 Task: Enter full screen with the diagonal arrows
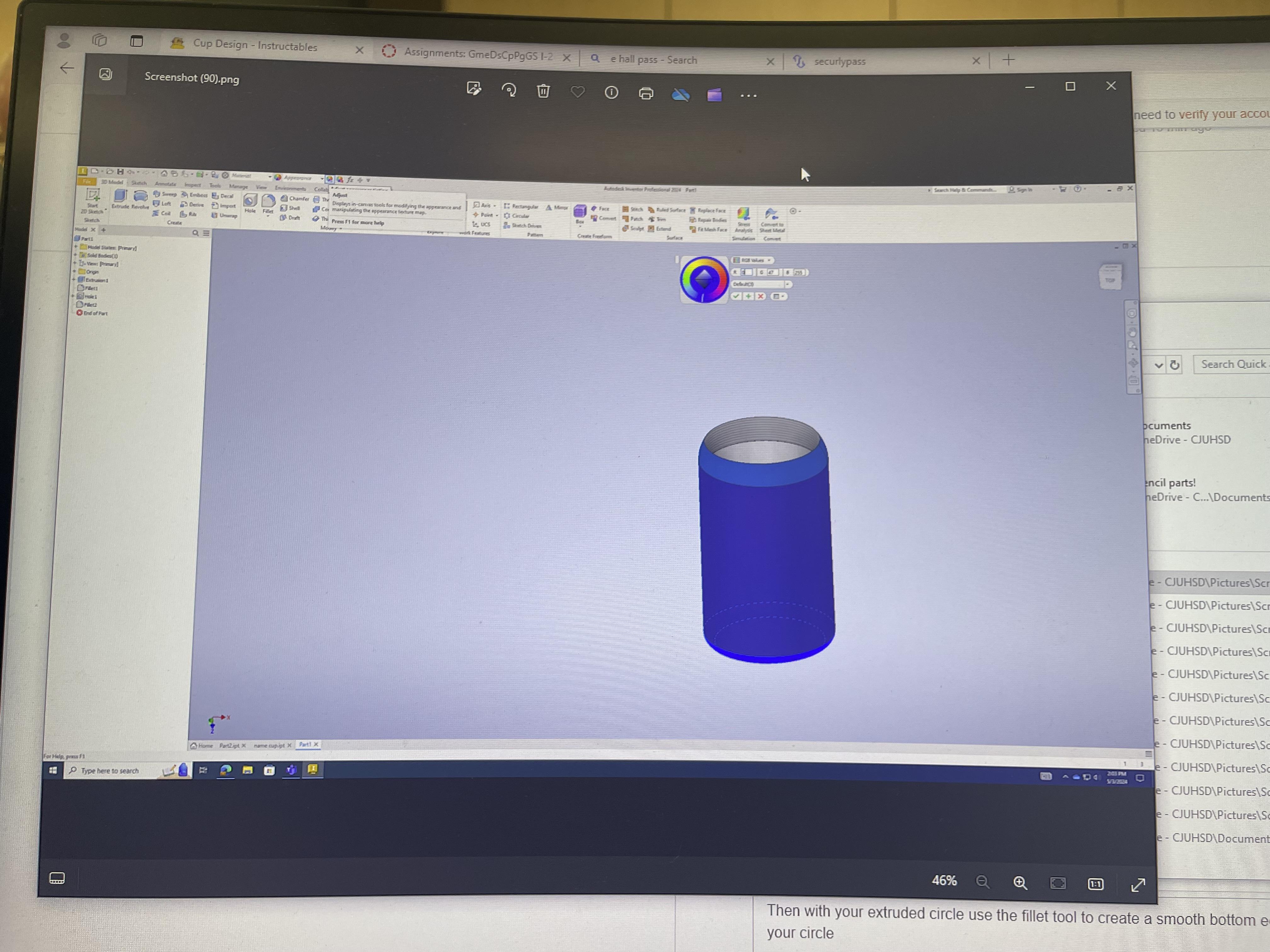click(1137, 885)
